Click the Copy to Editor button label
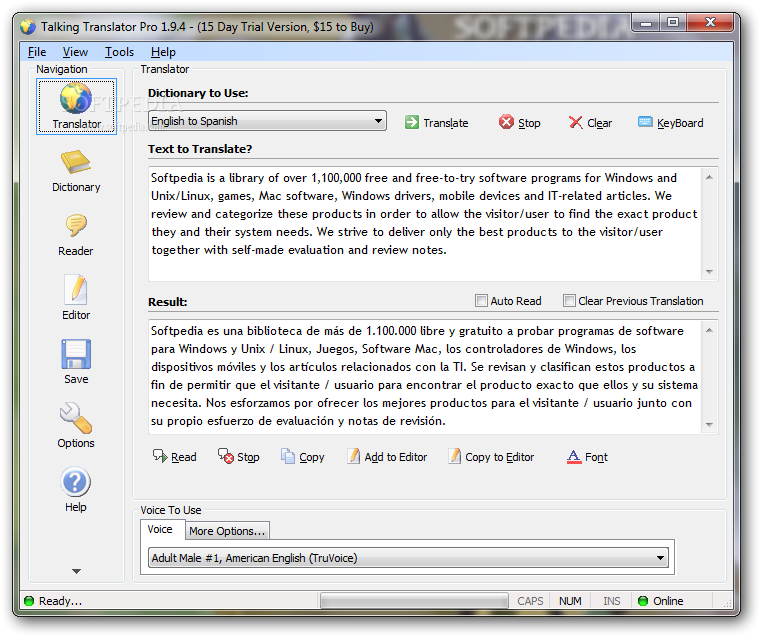The image size is (761, 637). click(499, 457)
